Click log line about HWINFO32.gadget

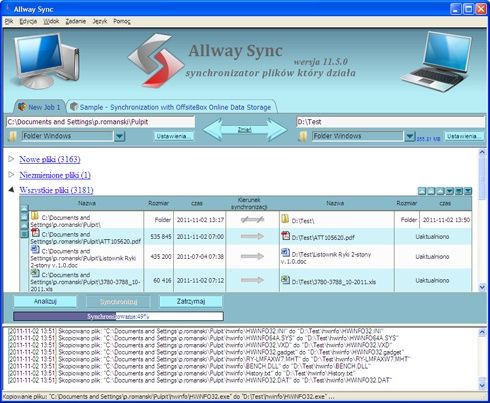tap(206, 352)
